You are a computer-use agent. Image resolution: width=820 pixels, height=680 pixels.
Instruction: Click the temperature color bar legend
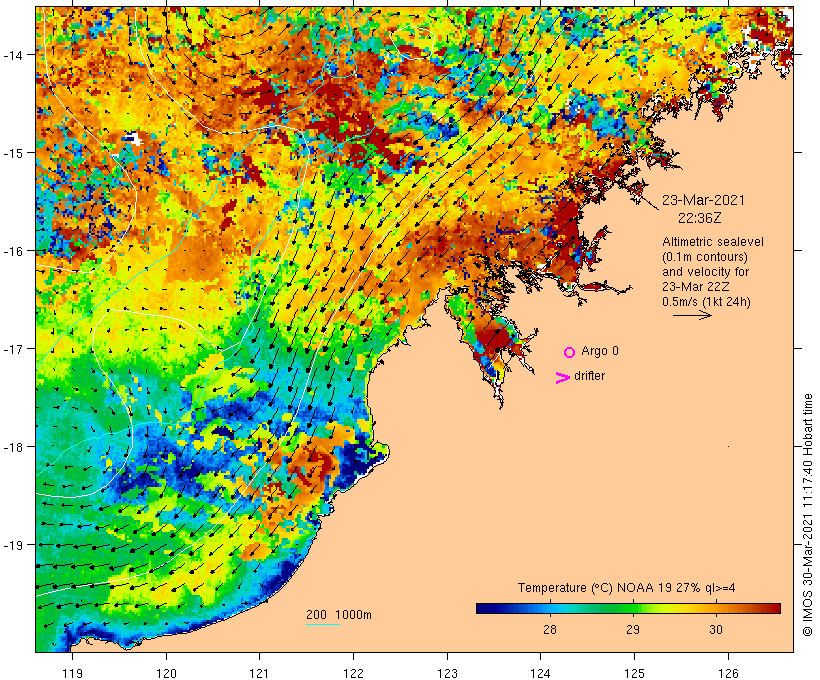tap(628, 608)
